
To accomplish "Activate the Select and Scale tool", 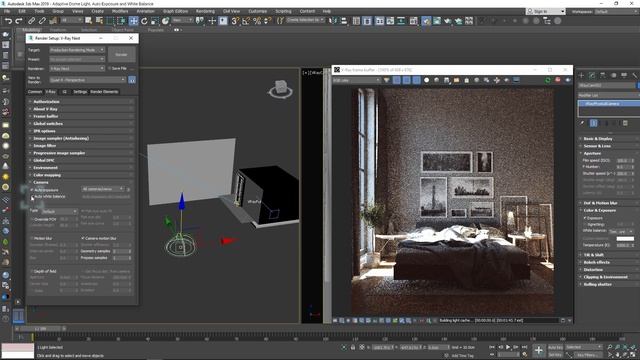I will (155, 21).
